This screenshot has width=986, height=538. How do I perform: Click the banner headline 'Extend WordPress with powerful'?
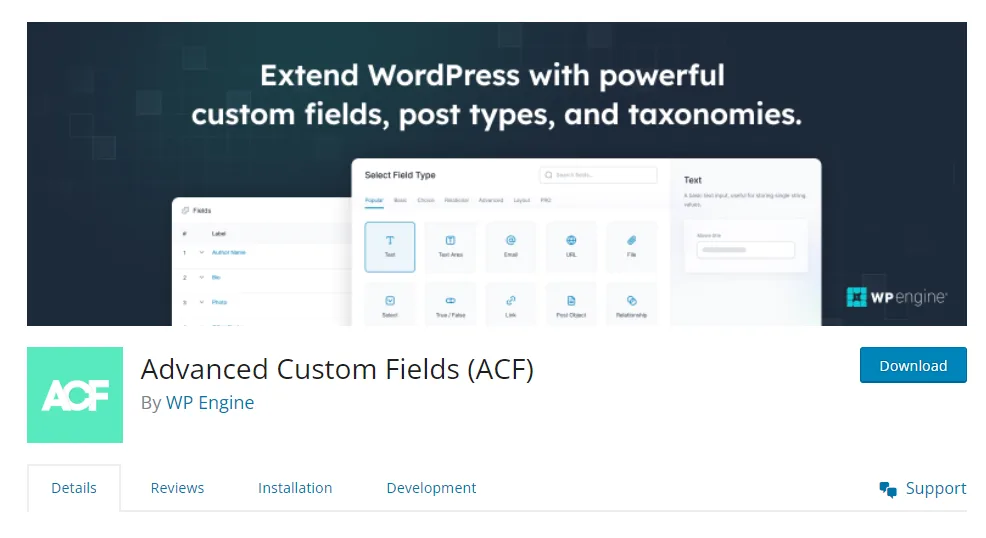(492, 76)
